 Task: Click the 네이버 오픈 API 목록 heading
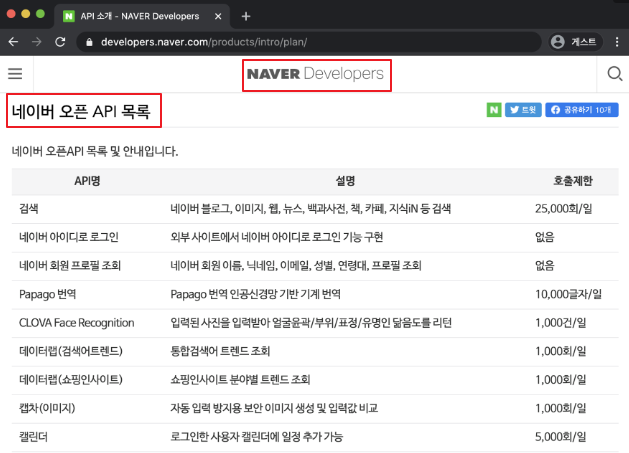coord(81,111)
